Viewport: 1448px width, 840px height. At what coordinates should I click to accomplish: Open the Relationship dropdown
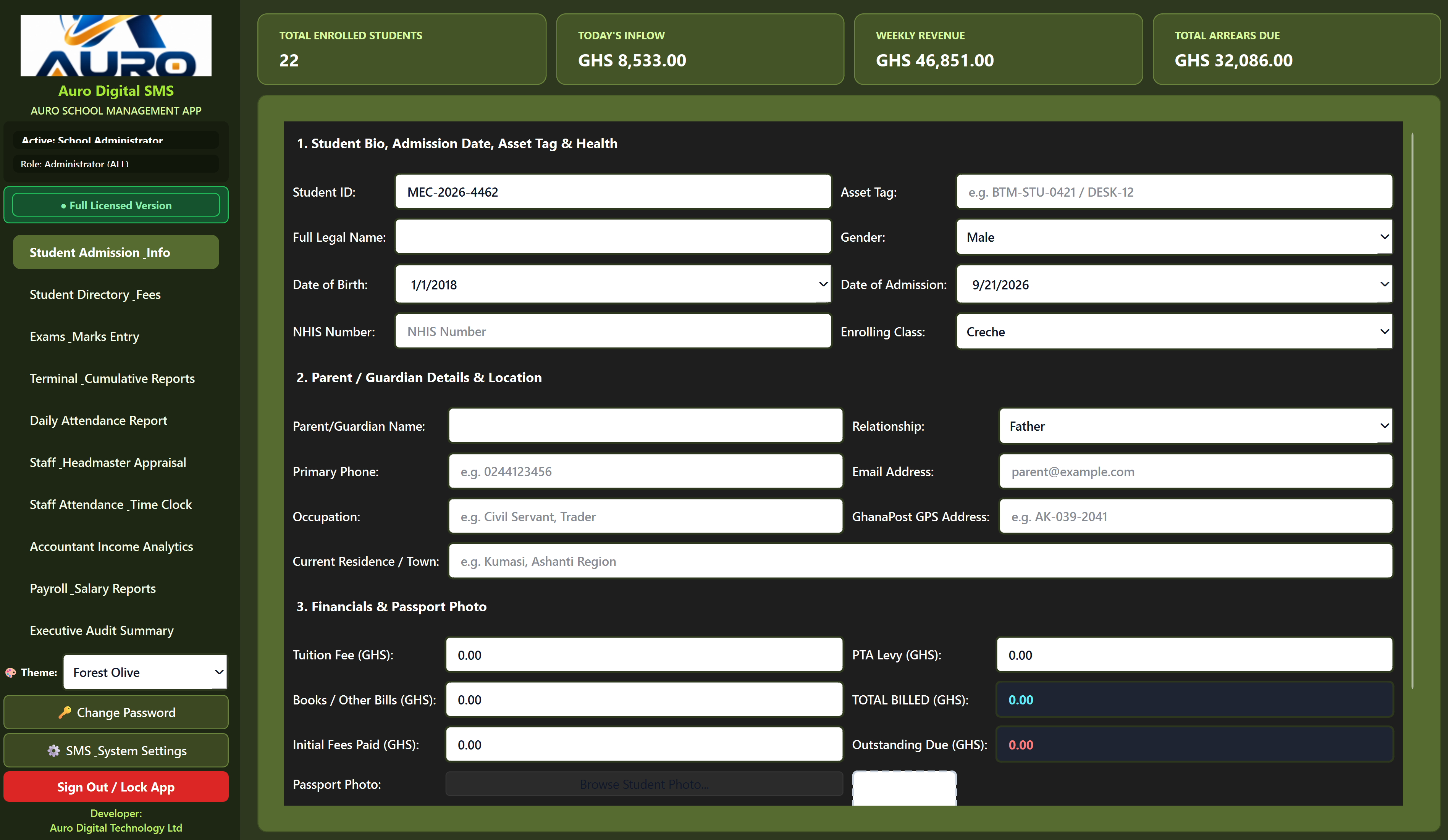point(1196,426)
